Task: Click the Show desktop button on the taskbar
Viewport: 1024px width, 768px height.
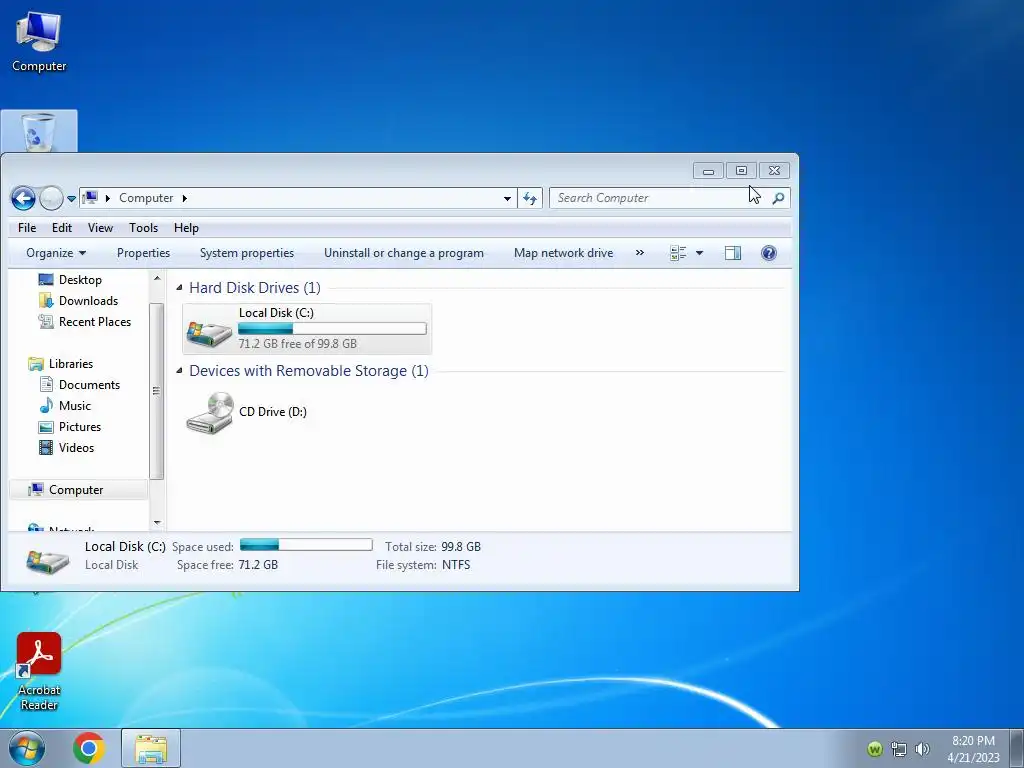Action: [x=1016, y=748]
